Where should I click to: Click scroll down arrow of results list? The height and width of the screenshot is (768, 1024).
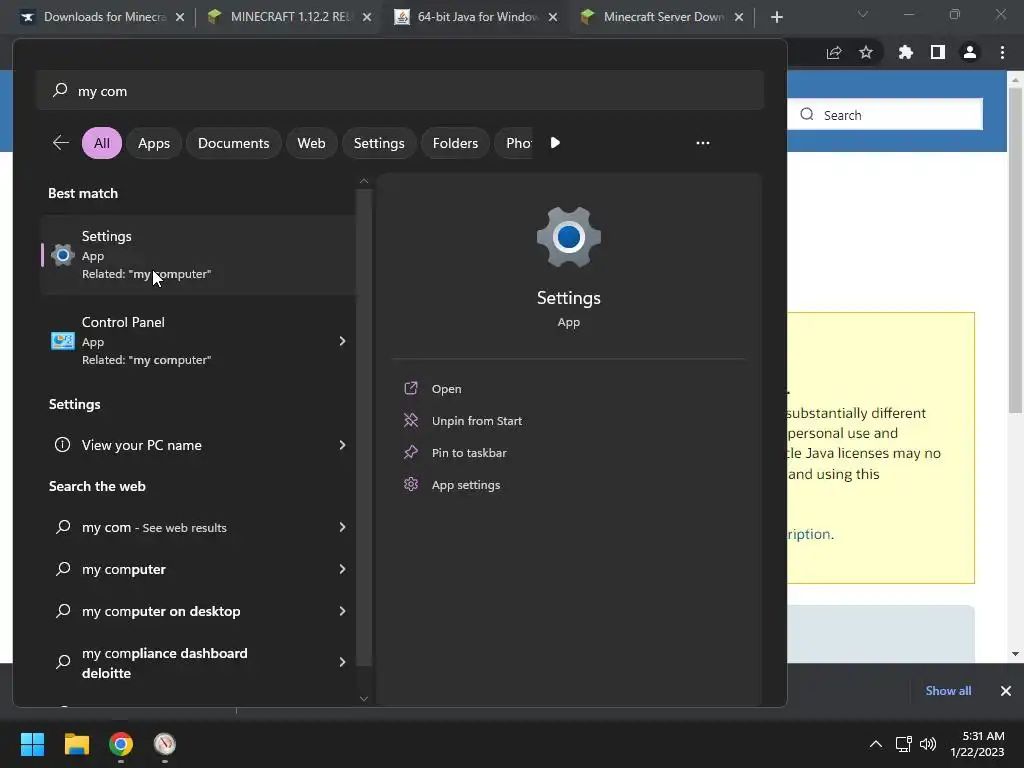364,698
